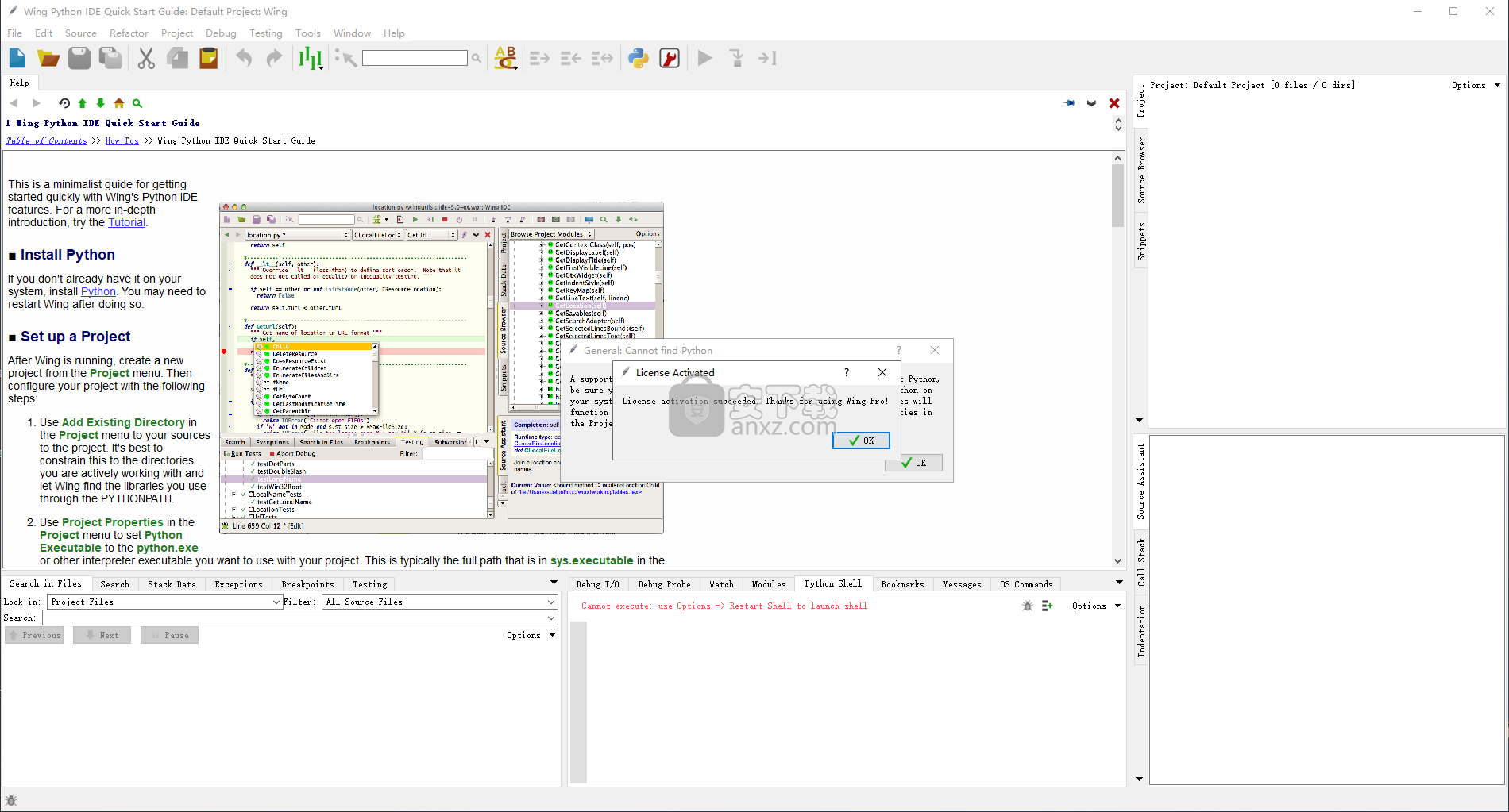Search the help using green magnifier icon
Viewport: 1509px width, 812px height.
coord(137,103)
